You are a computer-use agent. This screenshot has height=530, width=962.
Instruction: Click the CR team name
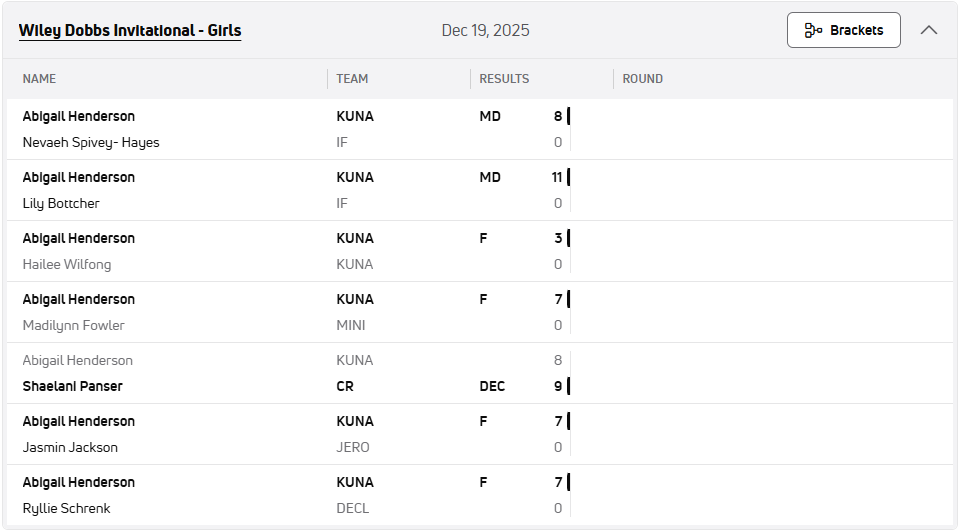pyautogui.click(x=345, y=386)
